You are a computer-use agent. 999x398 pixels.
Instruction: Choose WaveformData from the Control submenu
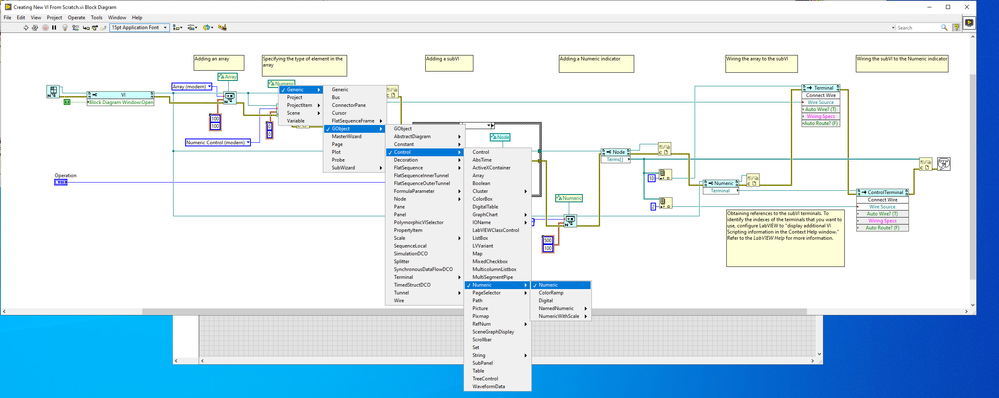(x=498, y=387)
